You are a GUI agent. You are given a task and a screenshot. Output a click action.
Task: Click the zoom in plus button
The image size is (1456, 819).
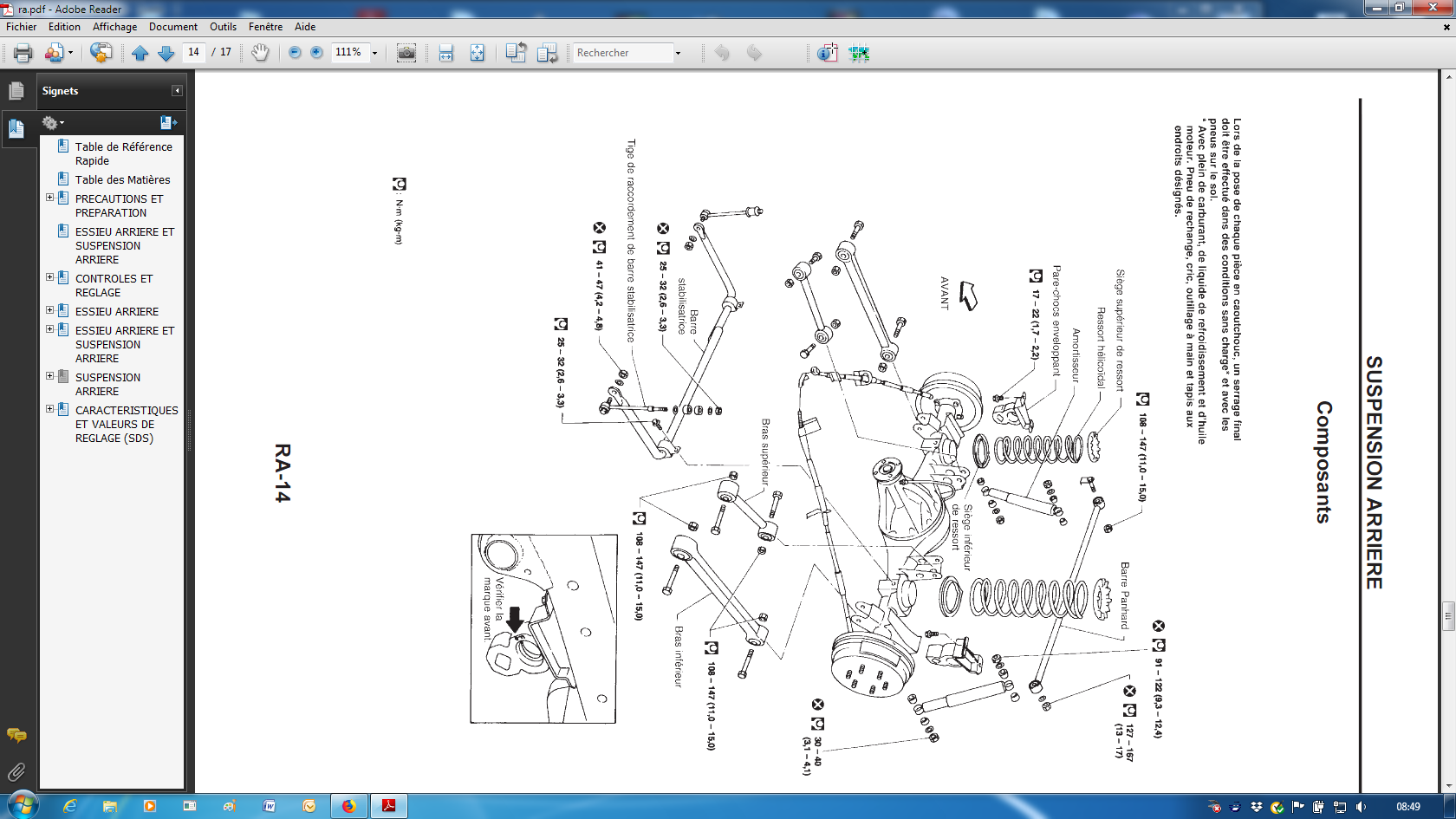[x=317, y=52]
